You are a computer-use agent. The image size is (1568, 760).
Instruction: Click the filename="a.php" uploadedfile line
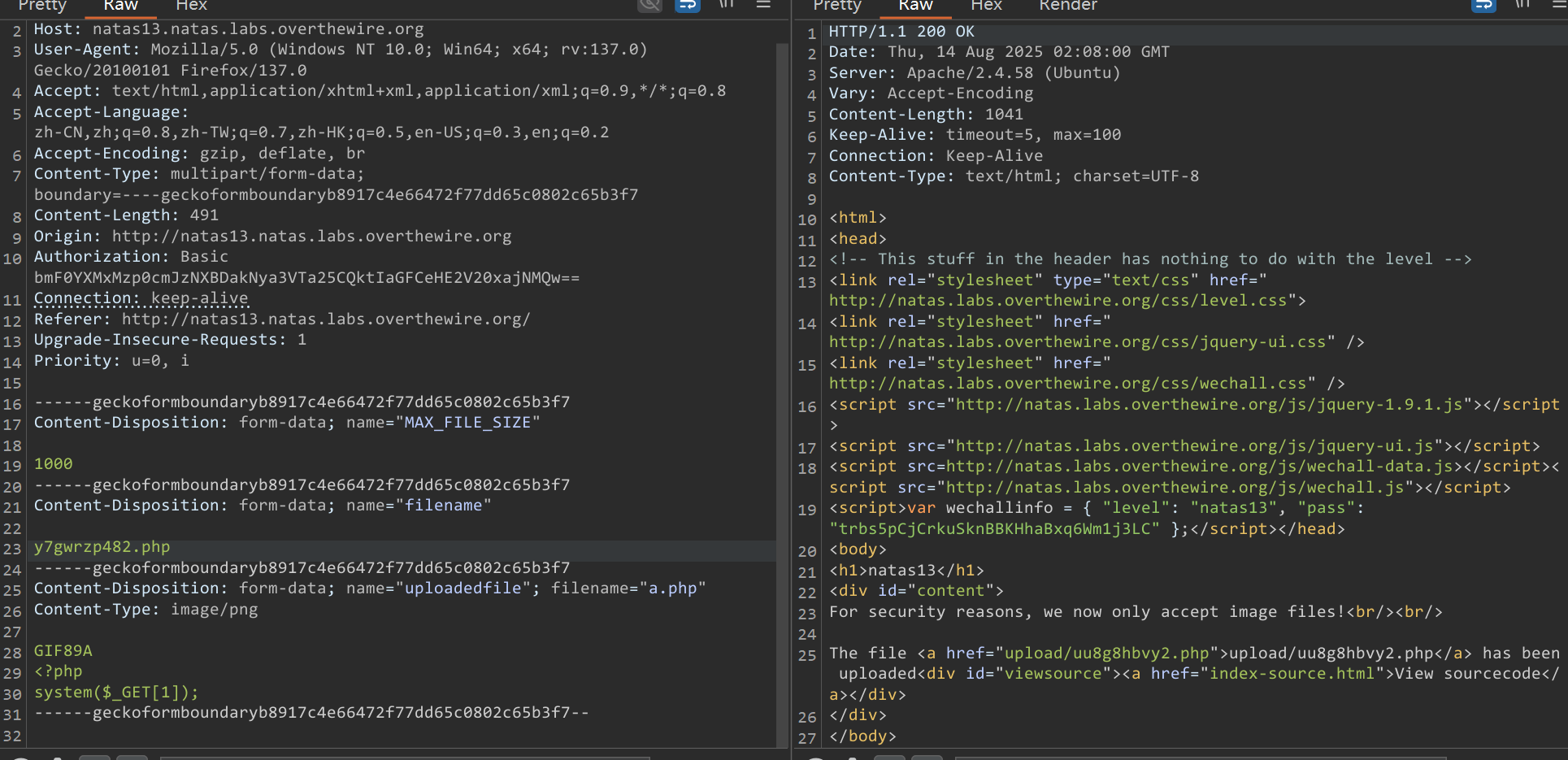[370, 588]
